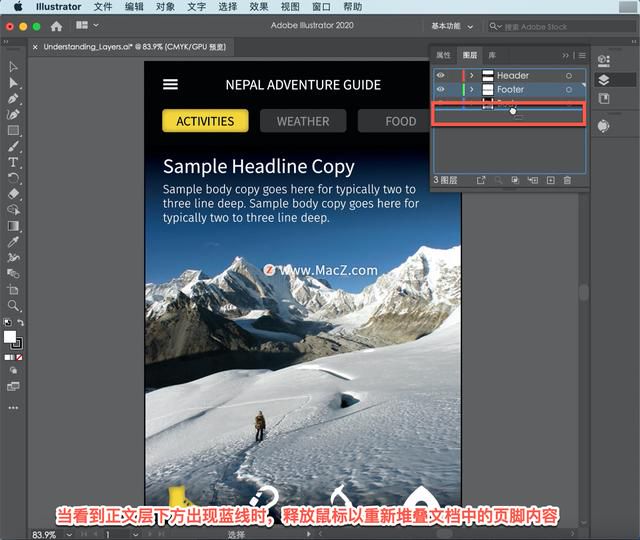Select the Paintbrush tool
This screenshot has height=540, width=640.
point(13,147)
